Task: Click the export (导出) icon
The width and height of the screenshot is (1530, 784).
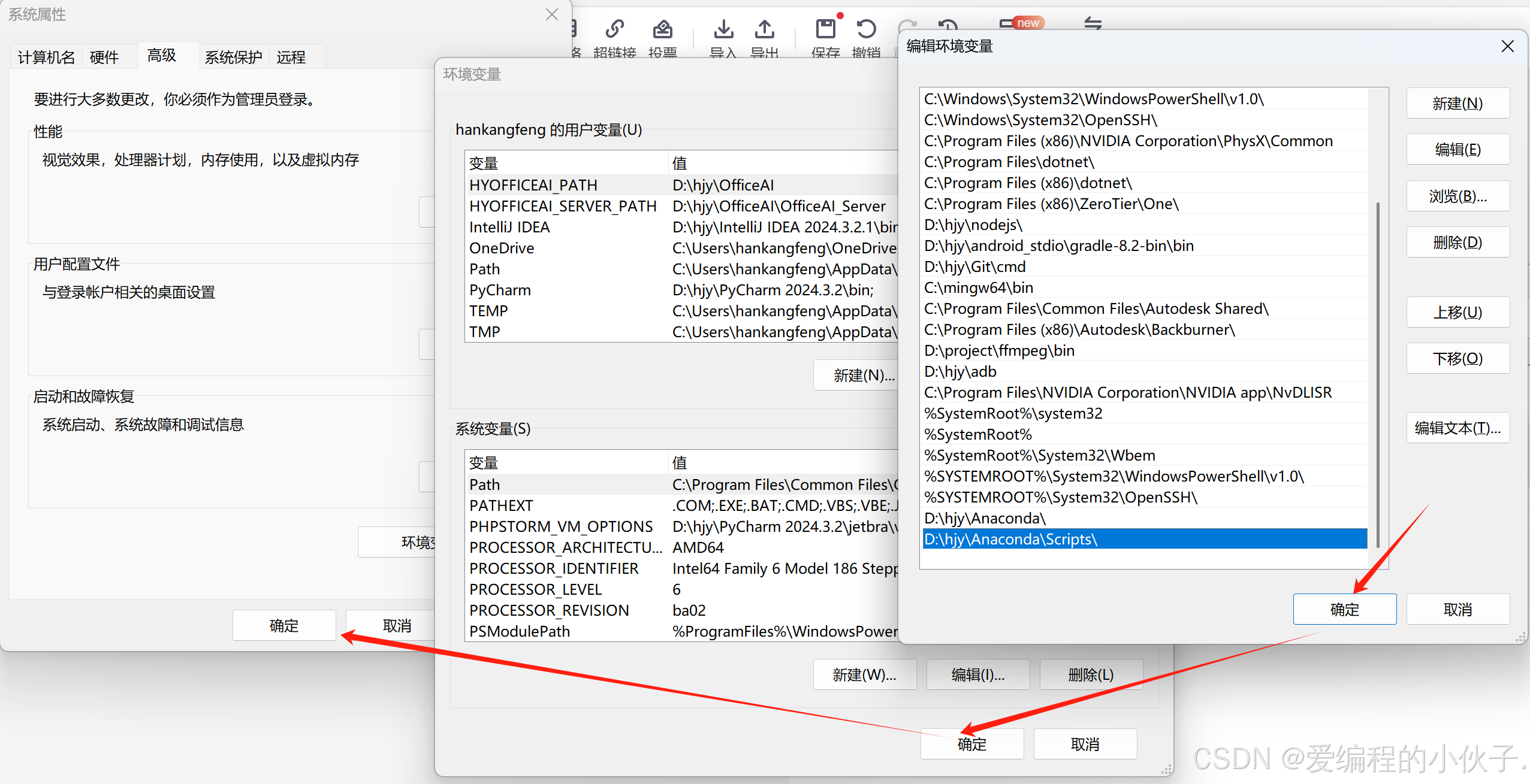Action: (765, 29)
